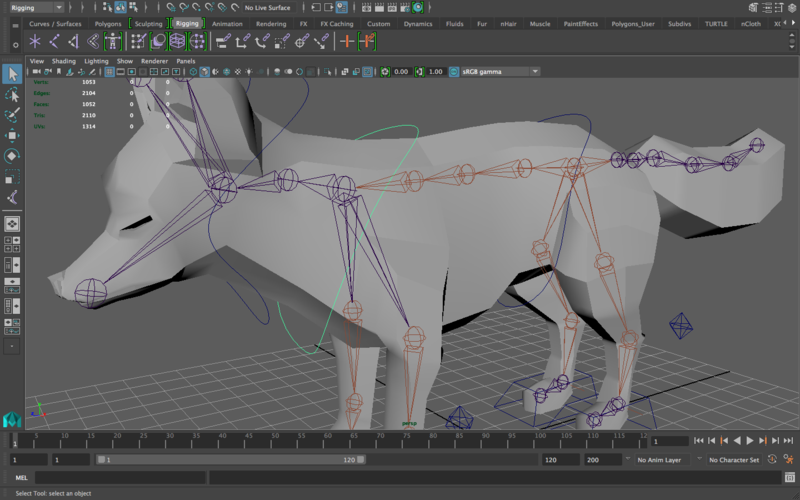Image resolution: width=800 pixels, height=500 pixels.
Task: Toggle the viewport grid display
Action: (x=109, y=72)
